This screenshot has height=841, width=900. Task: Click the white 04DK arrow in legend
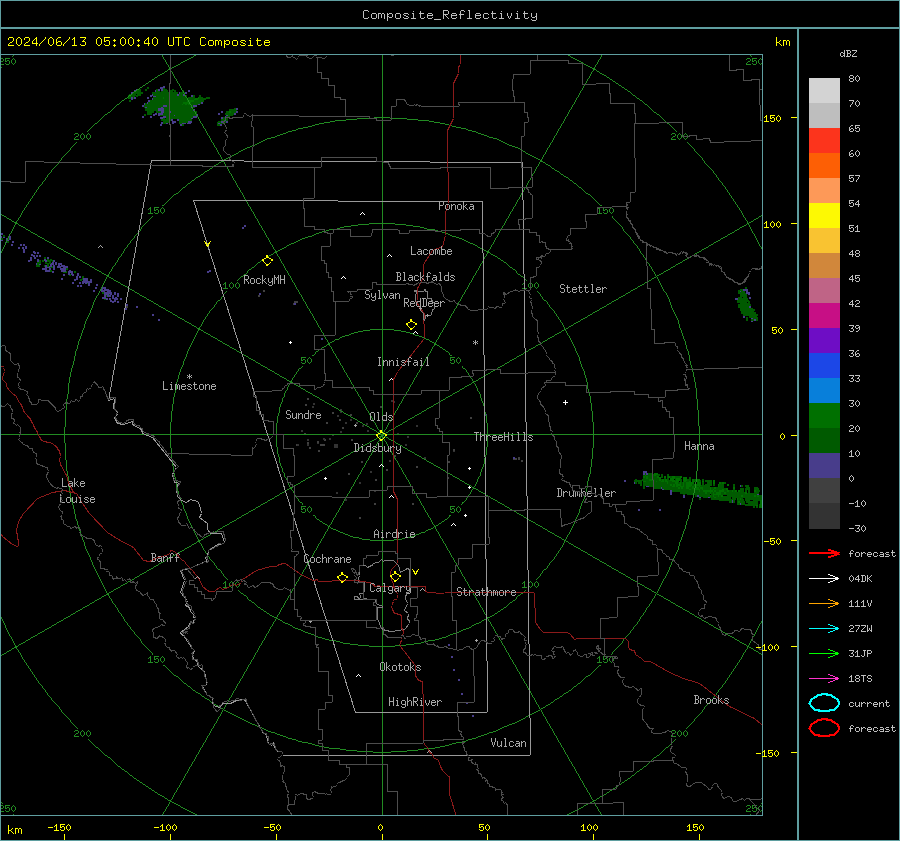(x=824, y=578)
